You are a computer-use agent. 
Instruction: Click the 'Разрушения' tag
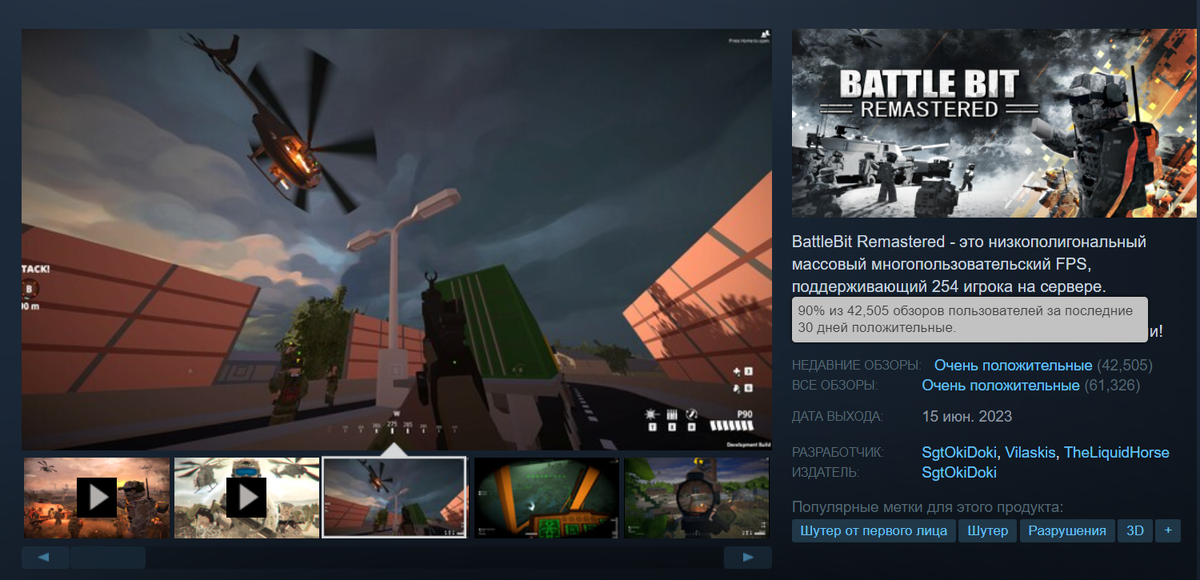pos(1066,531)
